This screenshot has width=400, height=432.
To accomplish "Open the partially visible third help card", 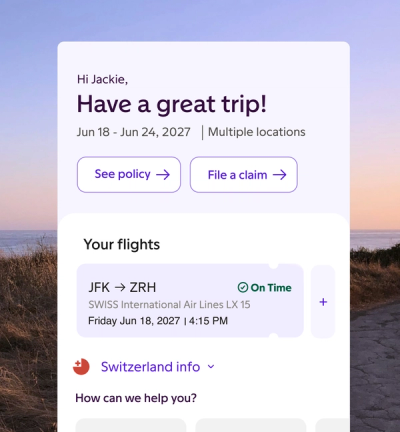I will (332, 425).
